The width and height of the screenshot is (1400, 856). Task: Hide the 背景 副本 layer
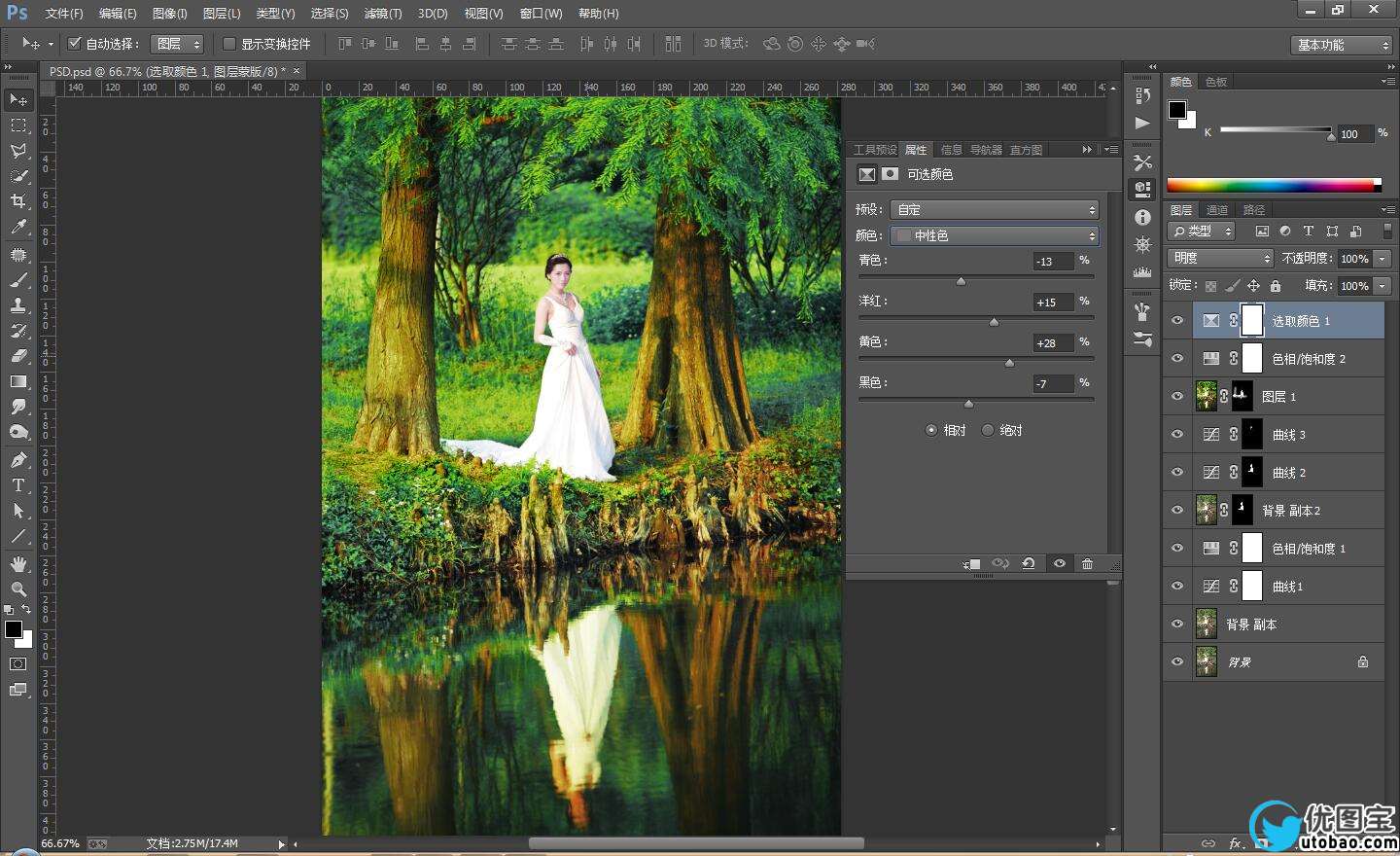(x=1177, y=624)
